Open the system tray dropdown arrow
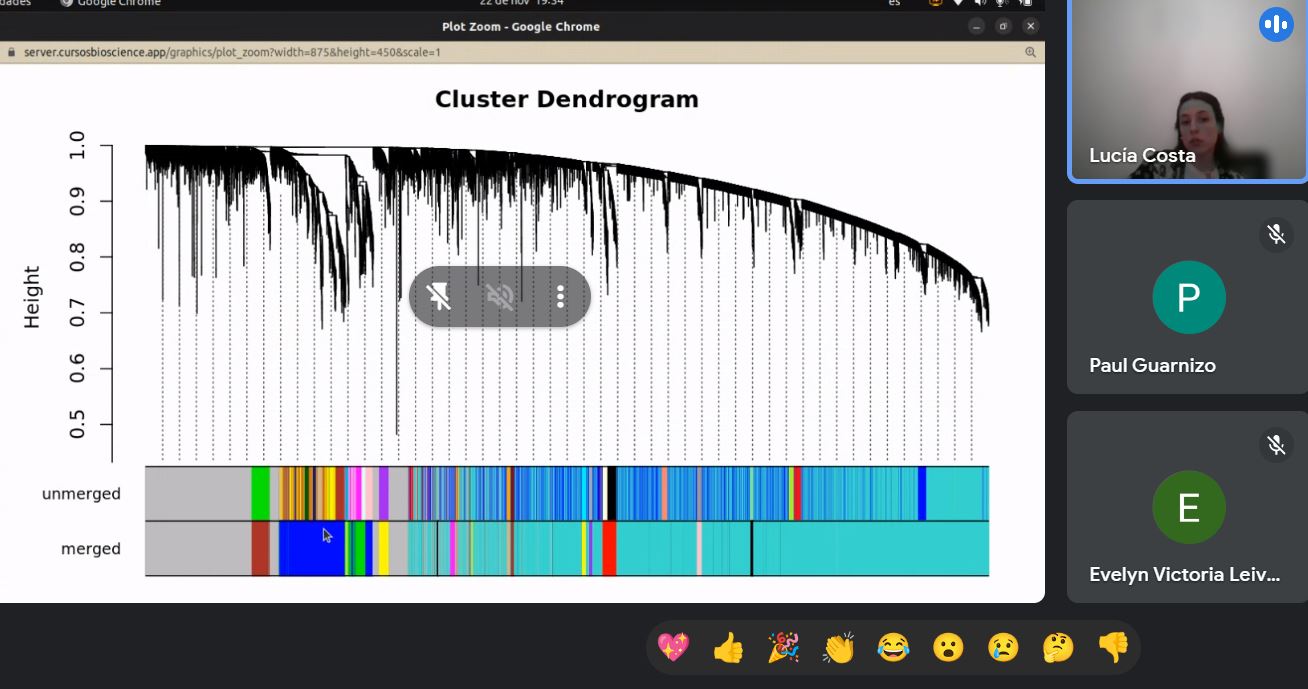Screen dimensions: 1308x689 click(x=959, y=3)
